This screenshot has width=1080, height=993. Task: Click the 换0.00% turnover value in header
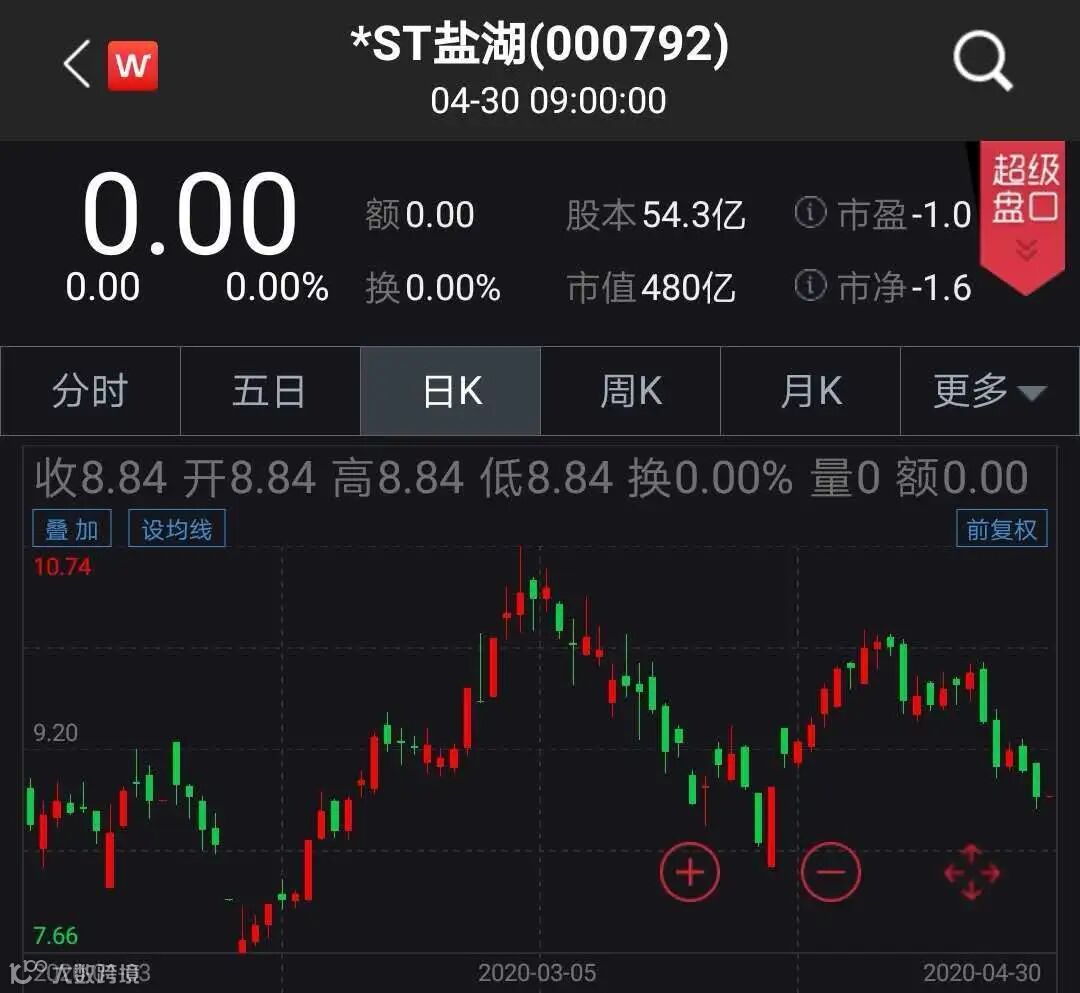(433, 286)
